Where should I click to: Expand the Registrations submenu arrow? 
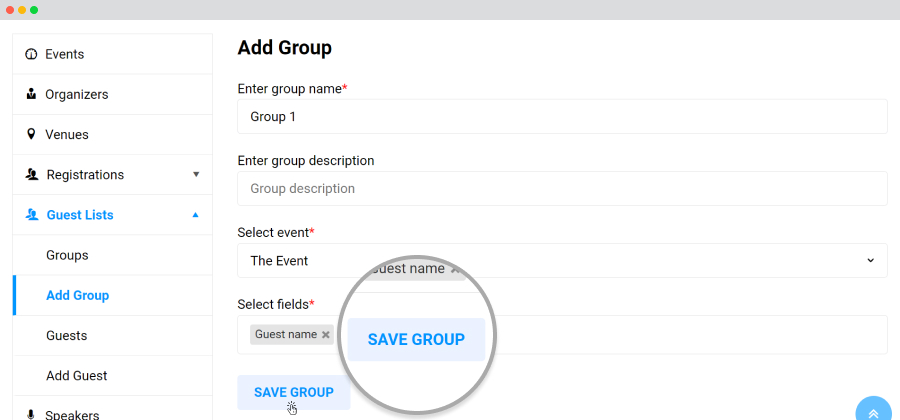[196, 174]
